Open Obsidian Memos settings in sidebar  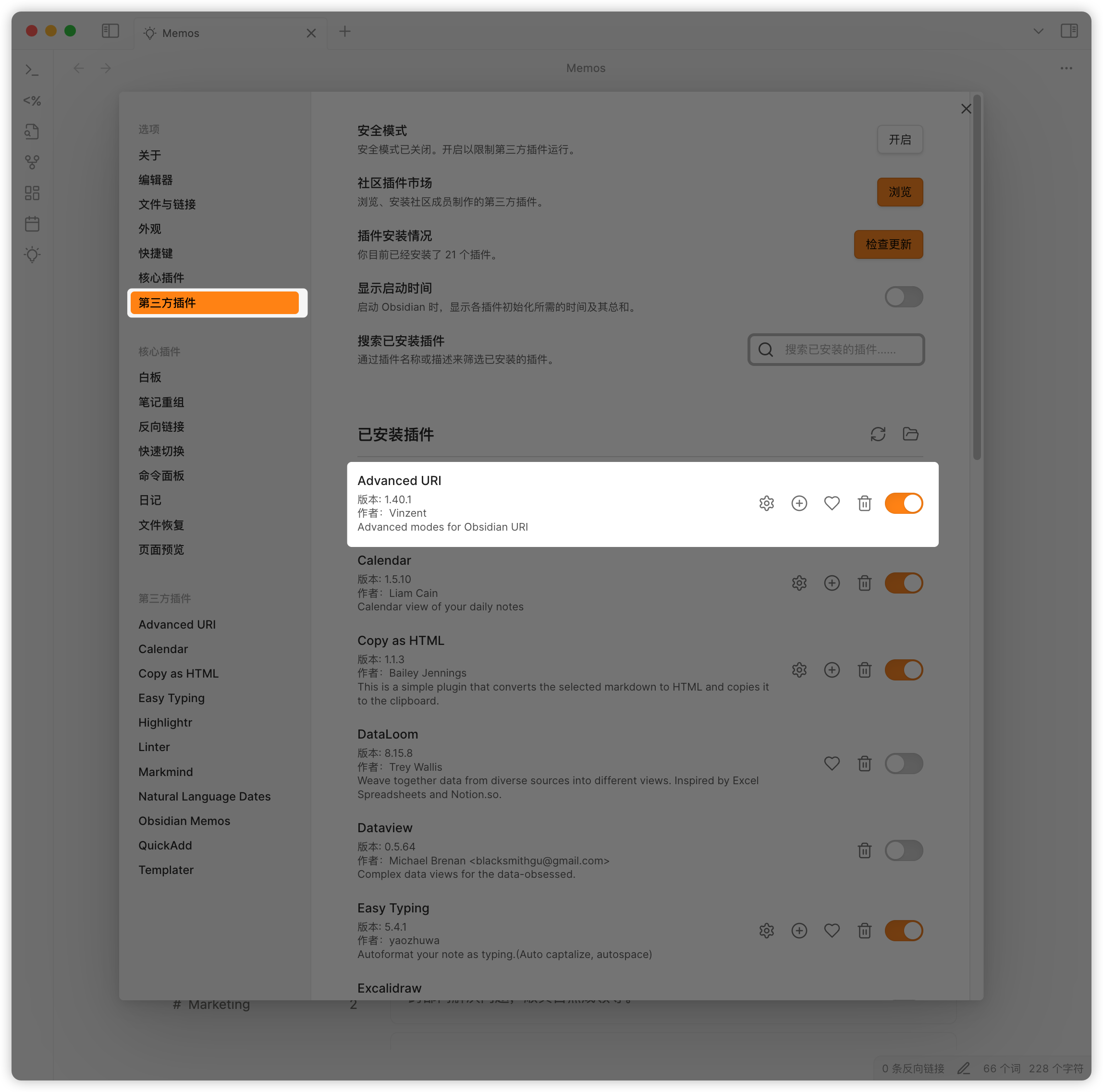[x=214, y=820]
